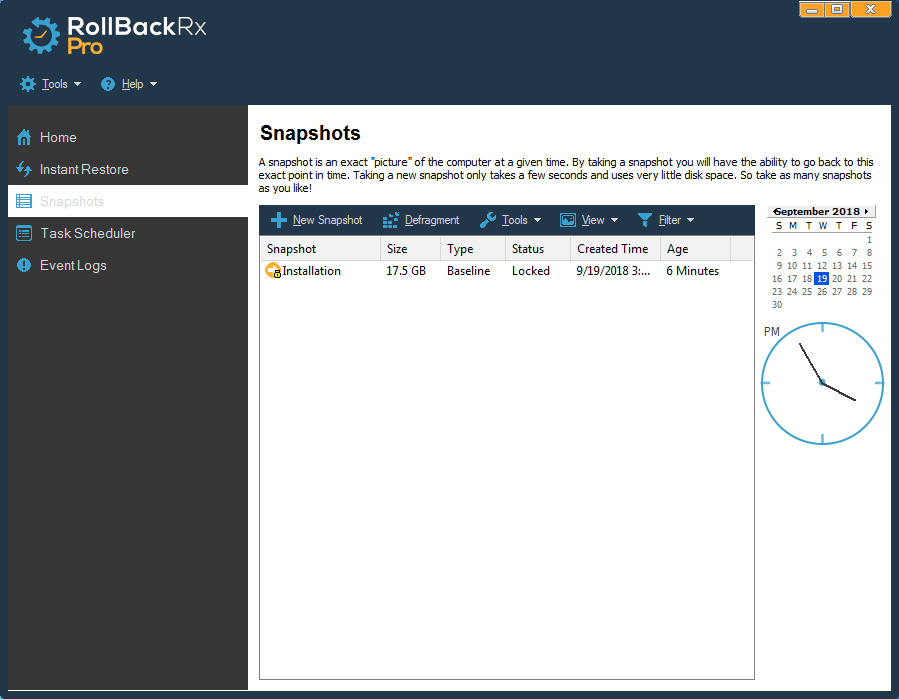Click the Task Scheduler icon in sidebar
Screen dimensions: 899x699
coord(24,233)
